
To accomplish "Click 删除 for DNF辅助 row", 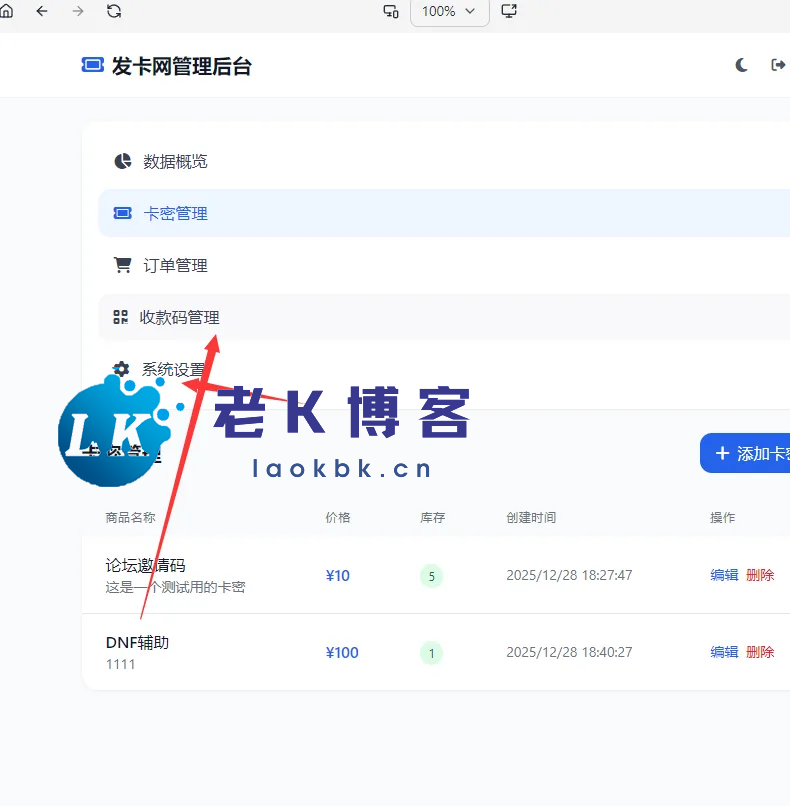I will (760, 652).
